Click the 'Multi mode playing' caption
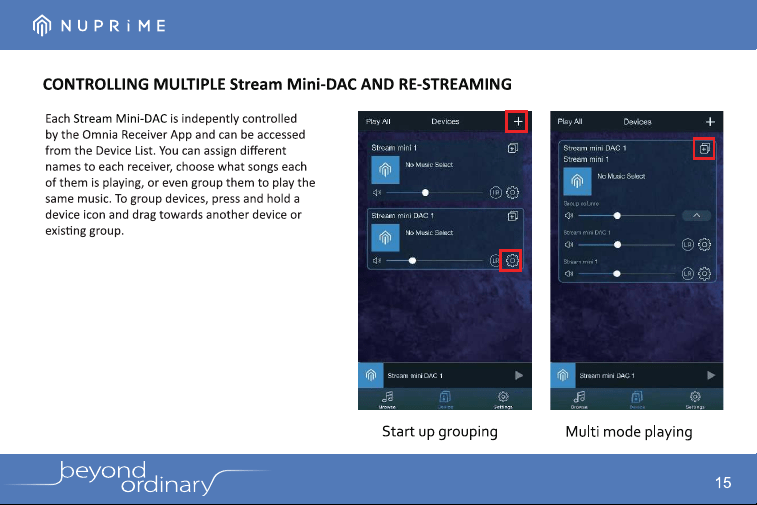Screen dimensions: 757x505 click(x=629, y=432)
